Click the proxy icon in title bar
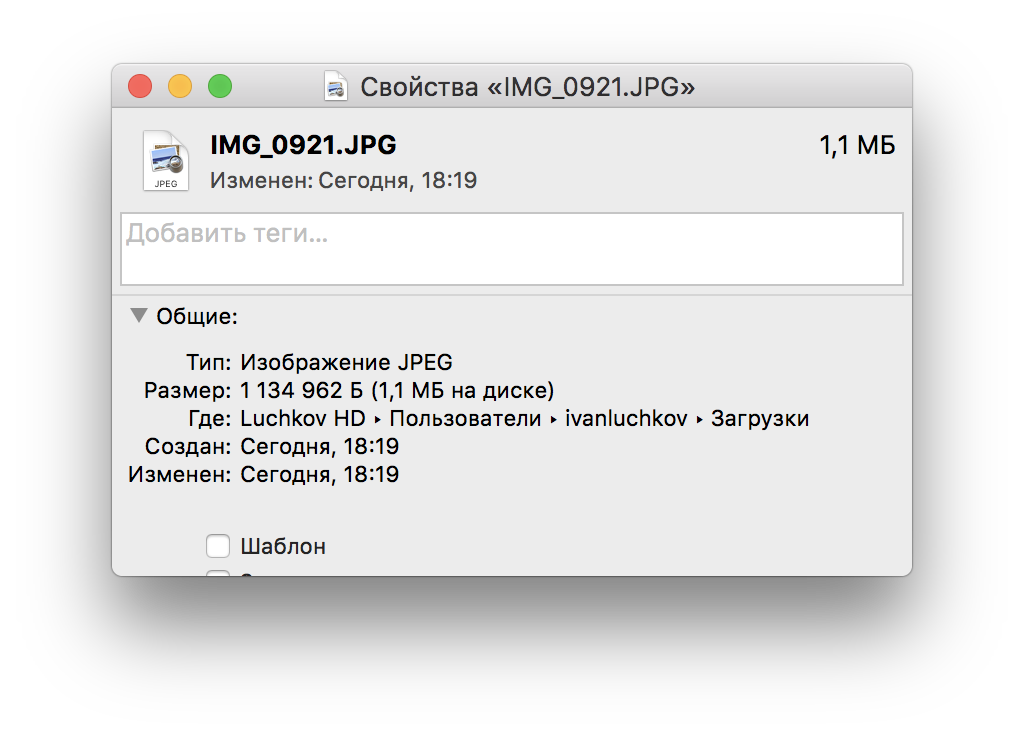Viewport: 1024px width, 736px height. (336, 87)
